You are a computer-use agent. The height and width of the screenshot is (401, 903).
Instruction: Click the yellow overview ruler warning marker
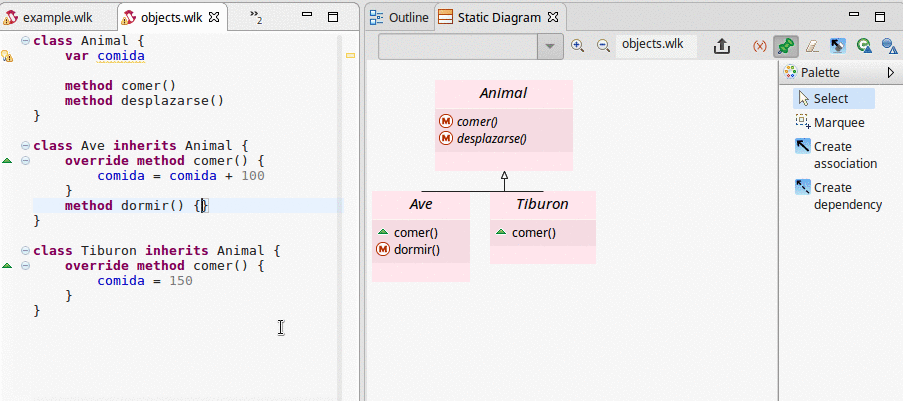(x=350, y=55)
